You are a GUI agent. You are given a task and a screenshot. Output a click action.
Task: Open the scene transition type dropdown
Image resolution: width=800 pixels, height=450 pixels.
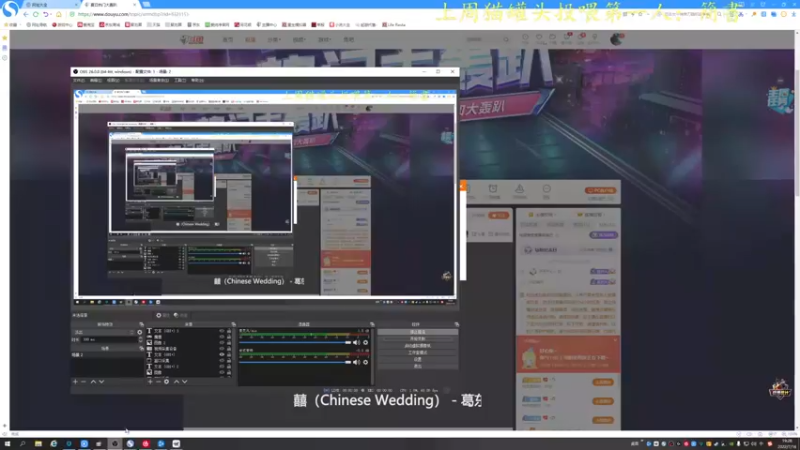tap(104, 332)
